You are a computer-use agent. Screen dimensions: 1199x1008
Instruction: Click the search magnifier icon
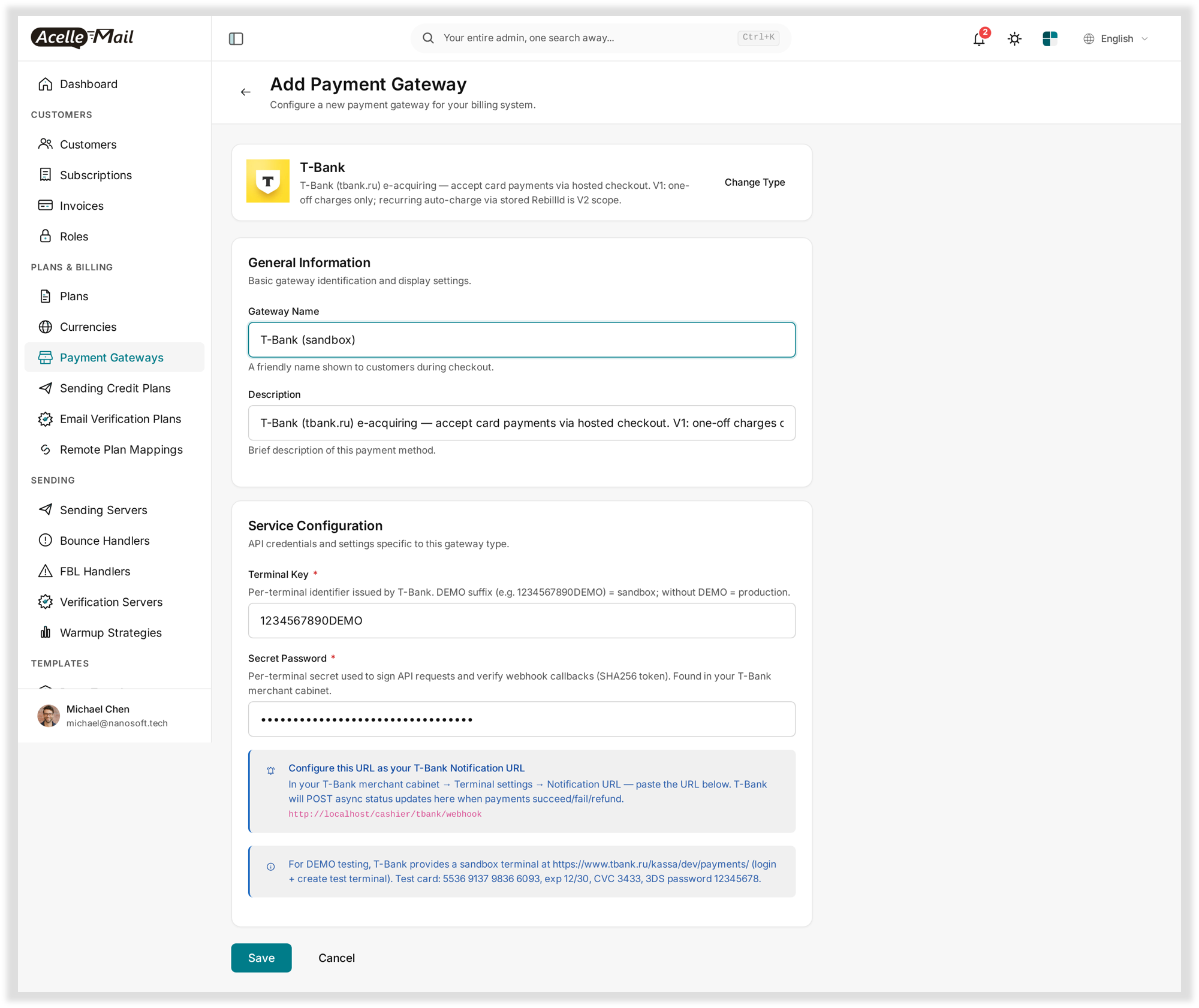[x=428, y=38]
